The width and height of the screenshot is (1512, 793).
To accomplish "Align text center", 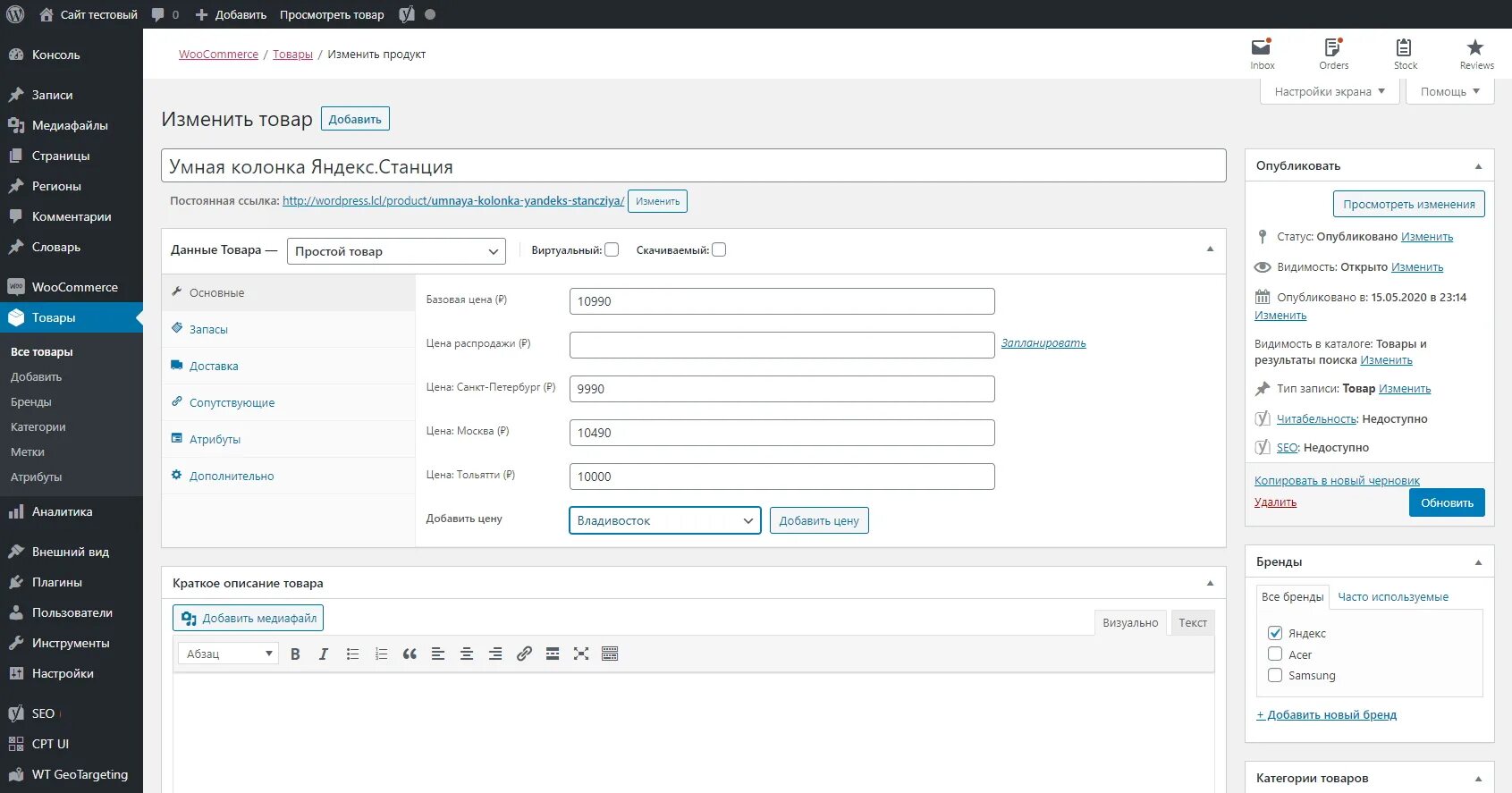I will click(x=467, y=654).
